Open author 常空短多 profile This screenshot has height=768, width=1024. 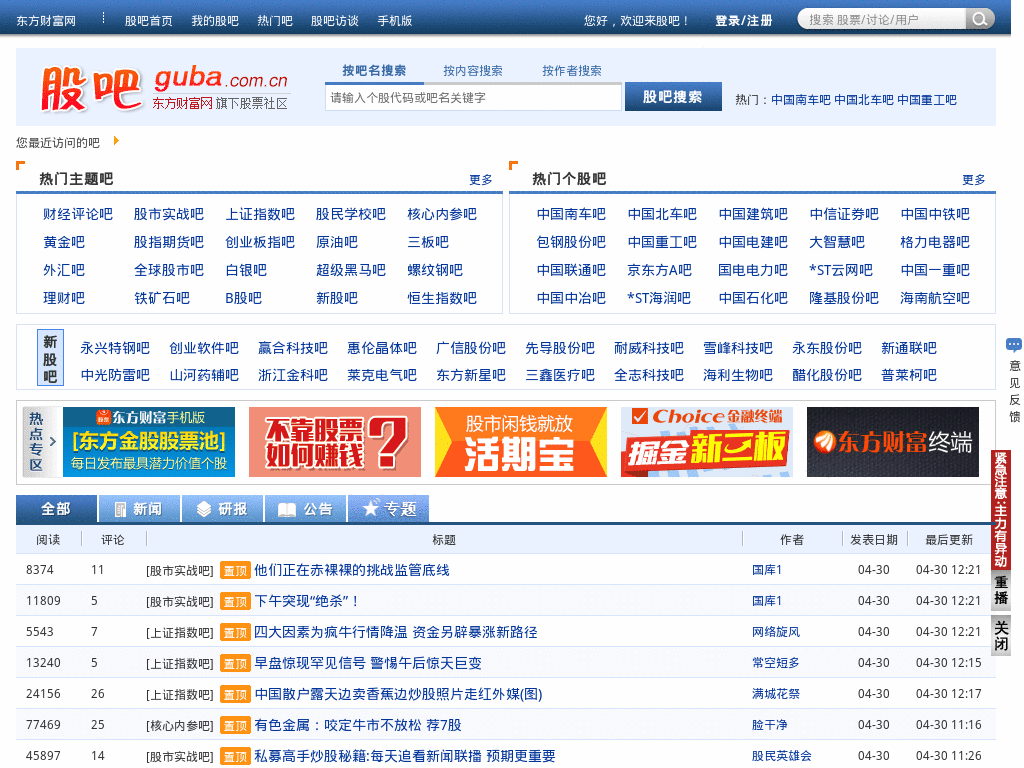click(775, 663)
